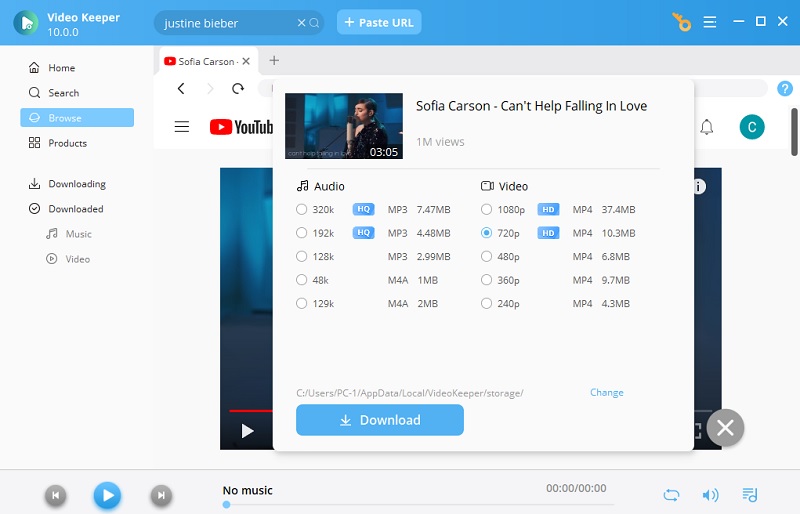Go back in the embedded browser
This screenshot has width=800, height=514.
[181, 88]
